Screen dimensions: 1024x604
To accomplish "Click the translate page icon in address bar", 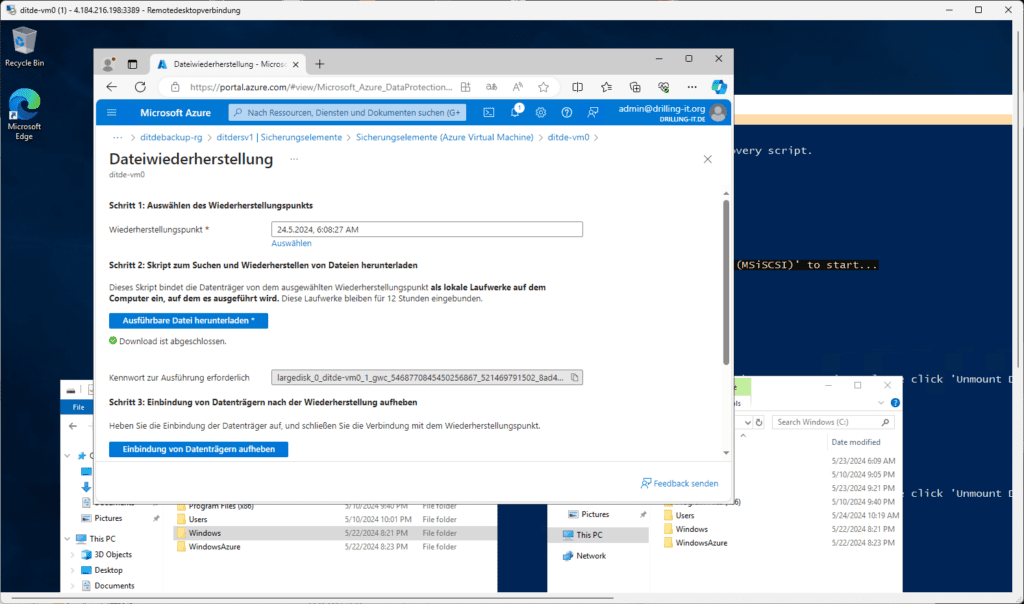I will (x=491, y=87).
